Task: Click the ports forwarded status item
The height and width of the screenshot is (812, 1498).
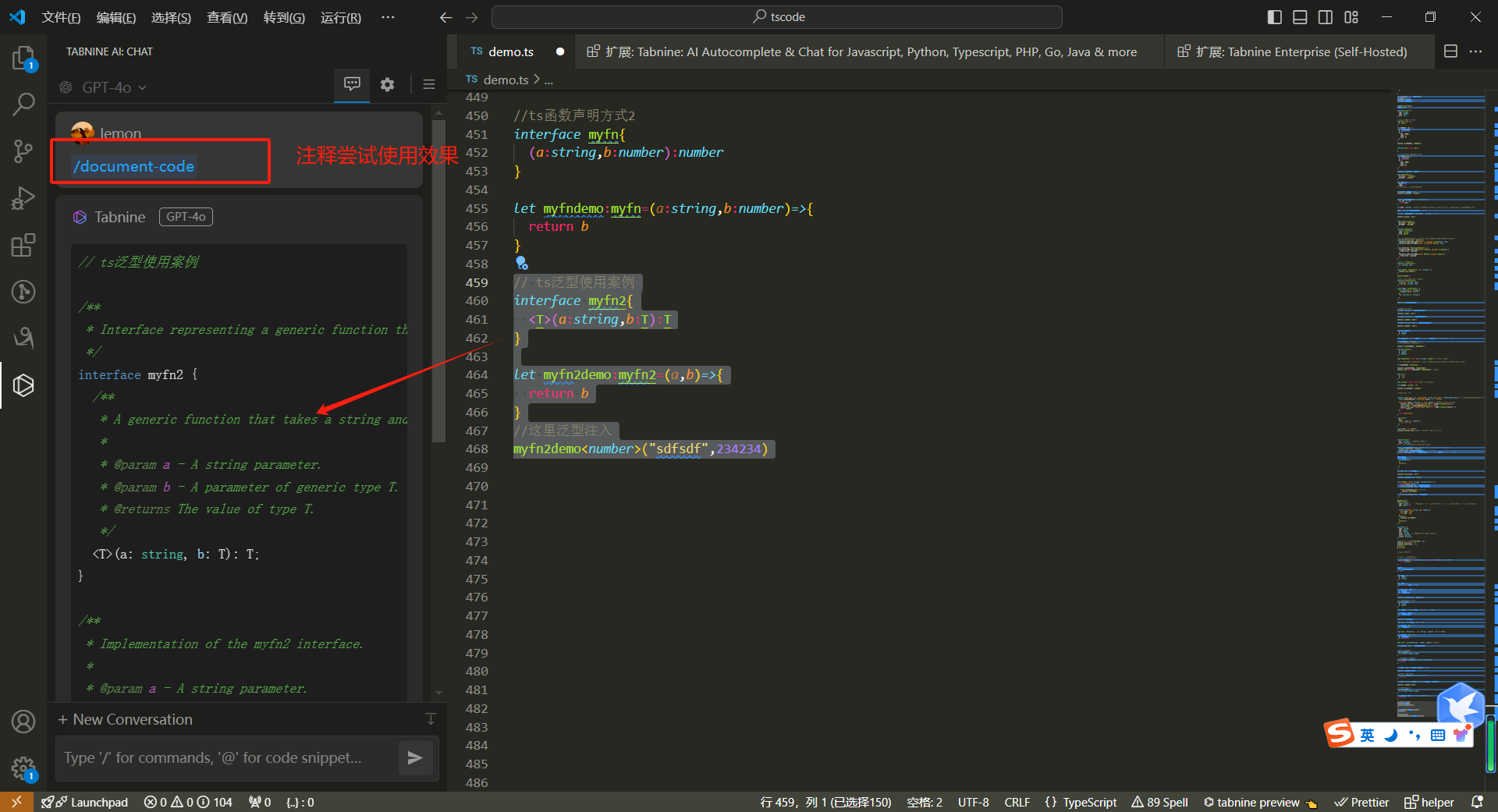Action: click(x=260, y=802)
